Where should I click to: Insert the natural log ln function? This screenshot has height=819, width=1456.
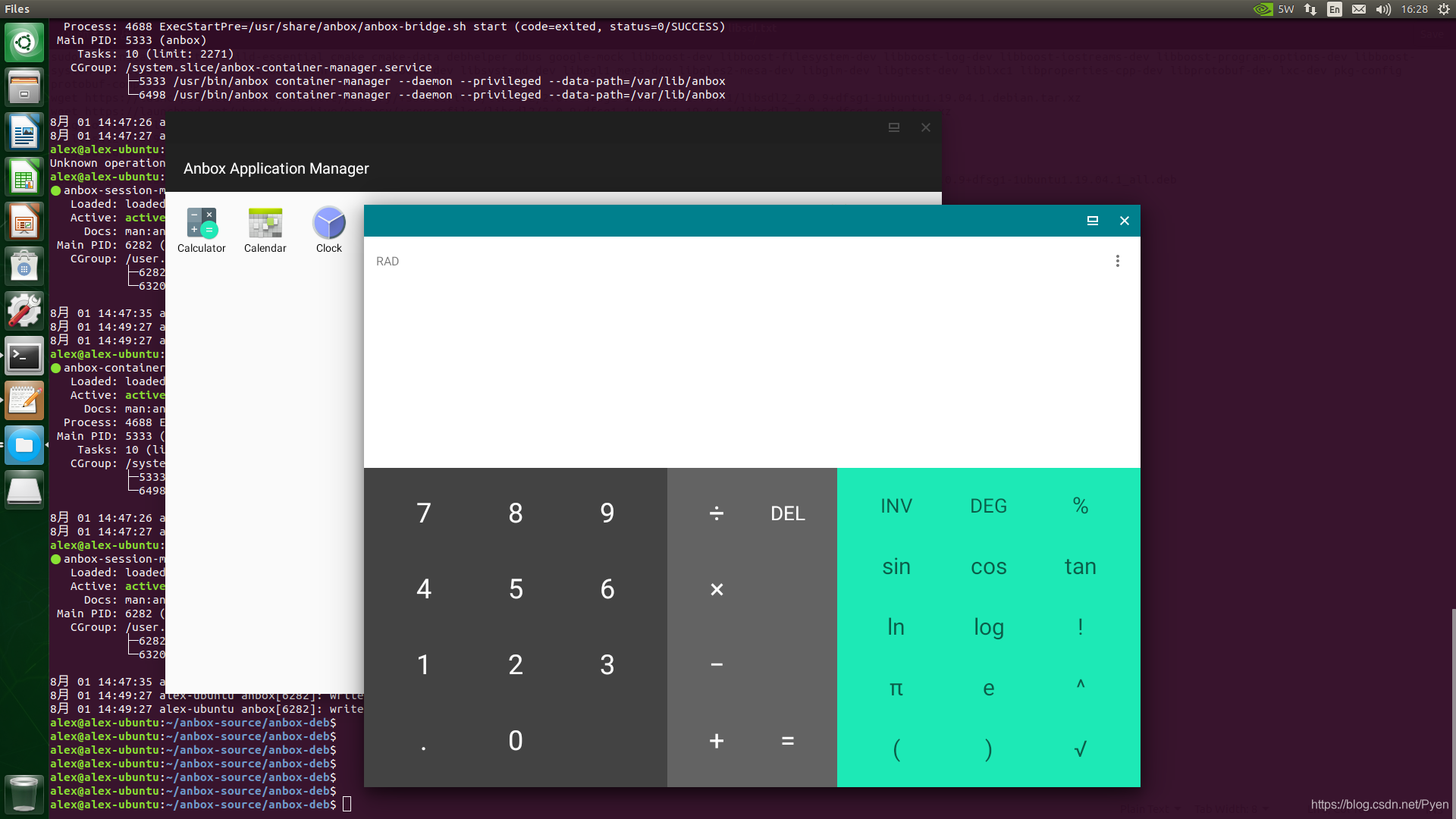point(896,627)
